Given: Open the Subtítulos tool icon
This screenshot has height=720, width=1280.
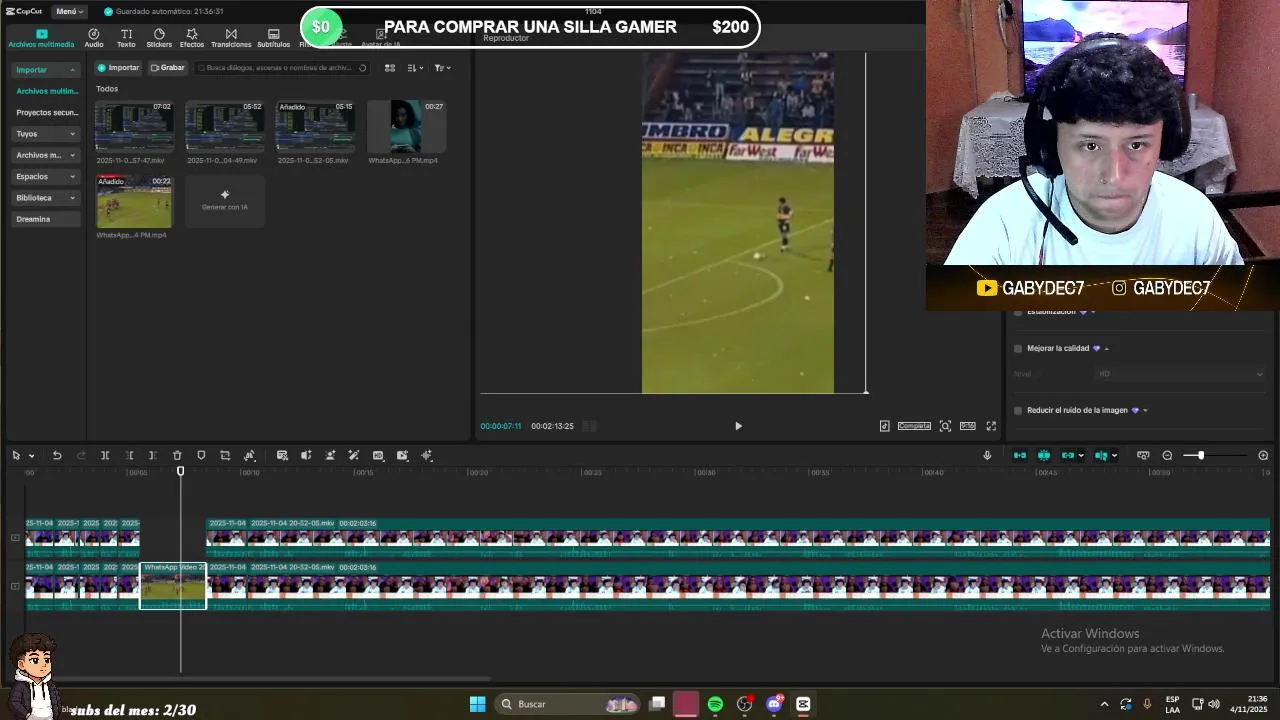Looking at the screenshot, I should pyautogui.click(x=273, y=38).
